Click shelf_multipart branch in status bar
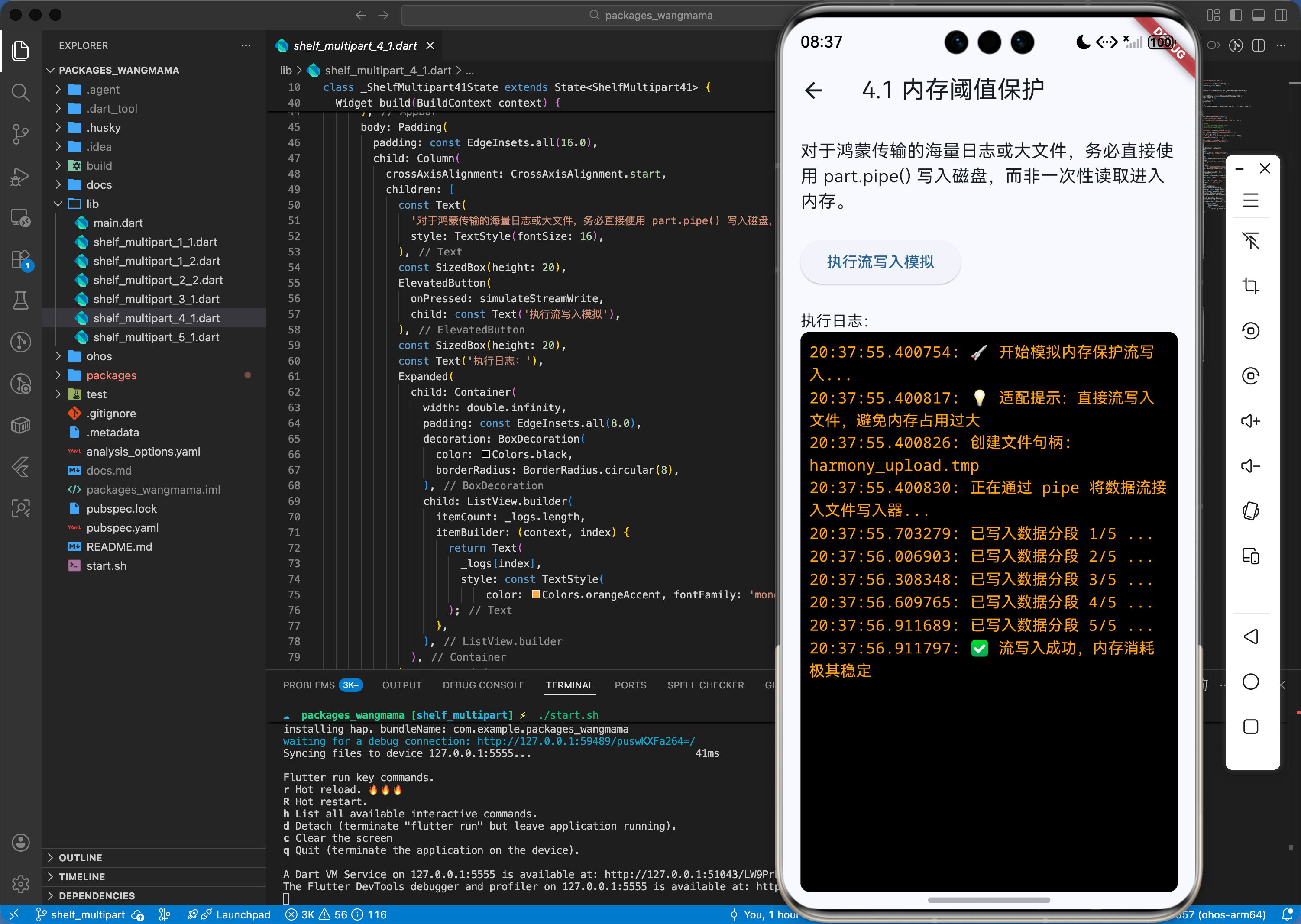1301x924 pixels. tap(87, 914)
